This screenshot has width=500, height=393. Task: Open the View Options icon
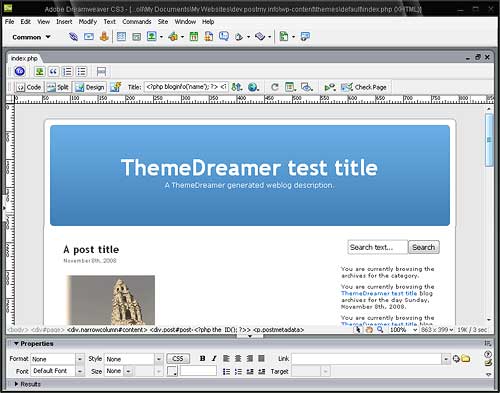click(x=290, y=87)
